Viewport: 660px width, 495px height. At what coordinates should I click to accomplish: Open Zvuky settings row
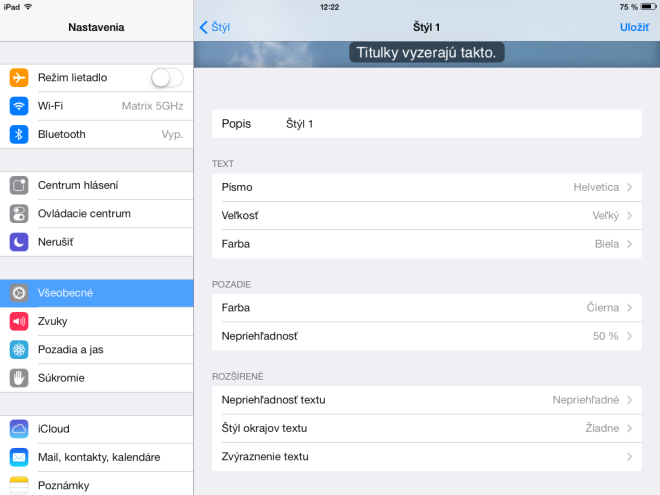point(96,321)
